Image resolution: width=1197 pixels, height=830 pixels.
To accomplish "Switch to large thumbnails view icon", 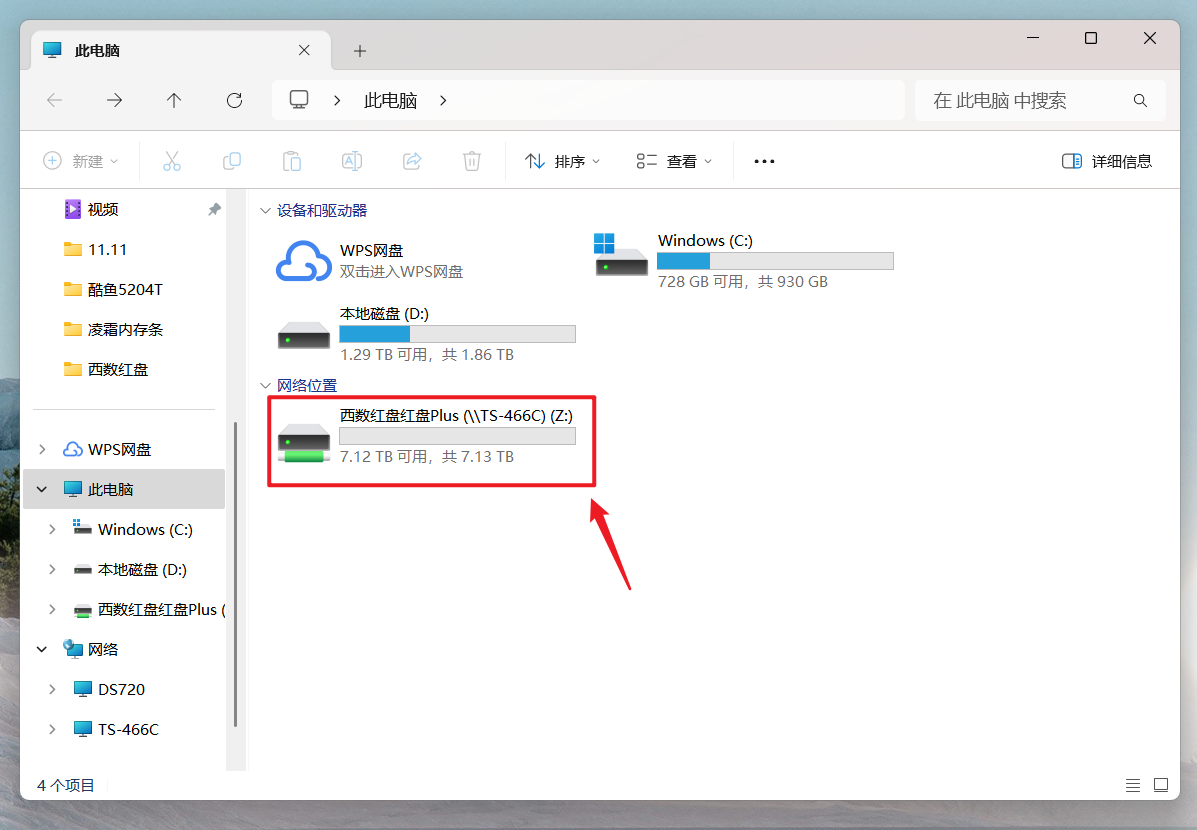I will point(1161,785).
